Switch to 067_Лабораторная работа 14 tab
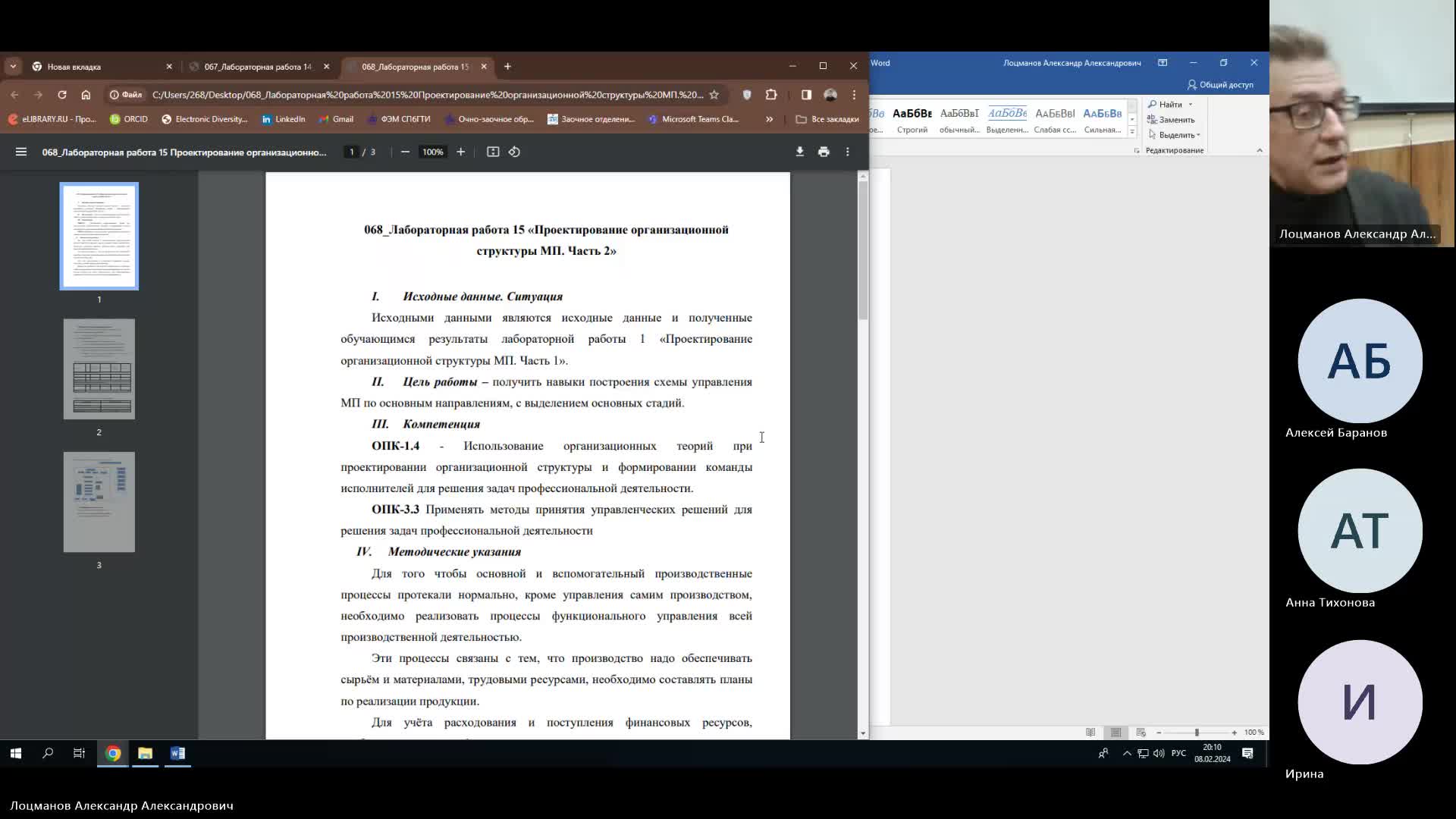The height and width of the screenshot is (819, 1456). tap(258, 67)
